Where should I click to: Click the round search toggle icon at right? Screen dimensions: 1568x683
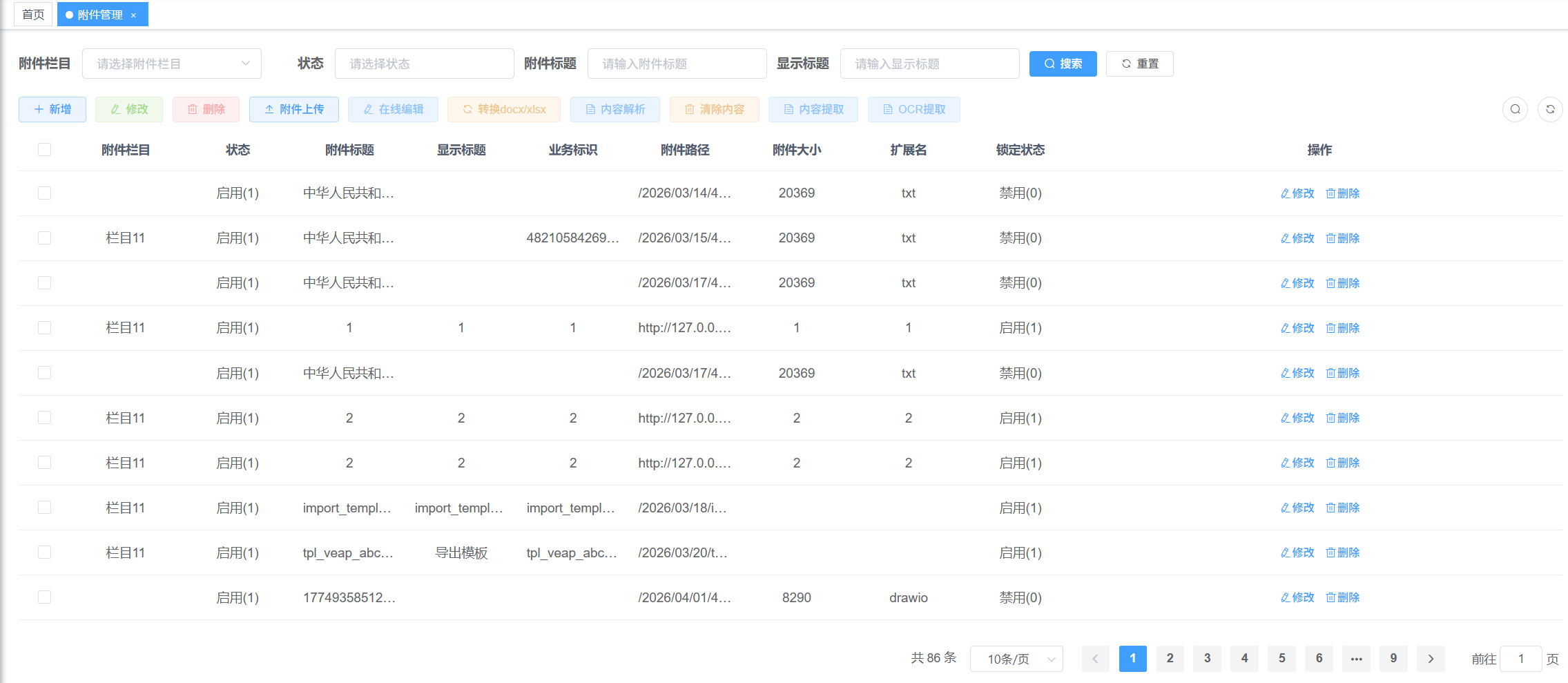pyautogui.click(x=1515, y=109)
